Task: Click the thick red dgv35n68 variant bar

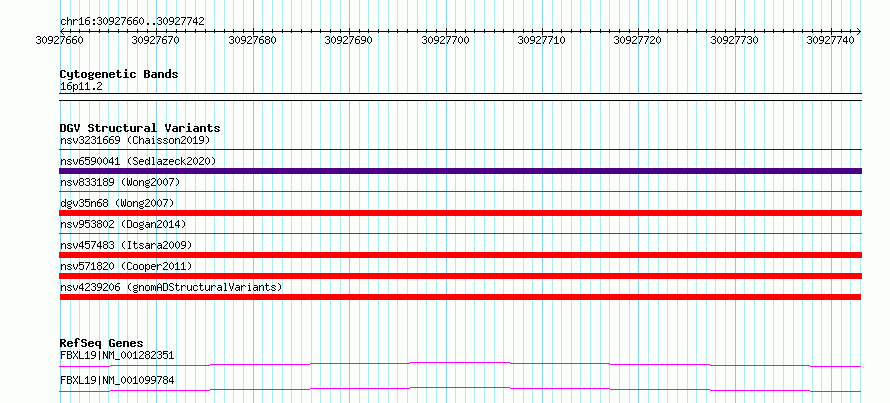Action: coord(461,213)
